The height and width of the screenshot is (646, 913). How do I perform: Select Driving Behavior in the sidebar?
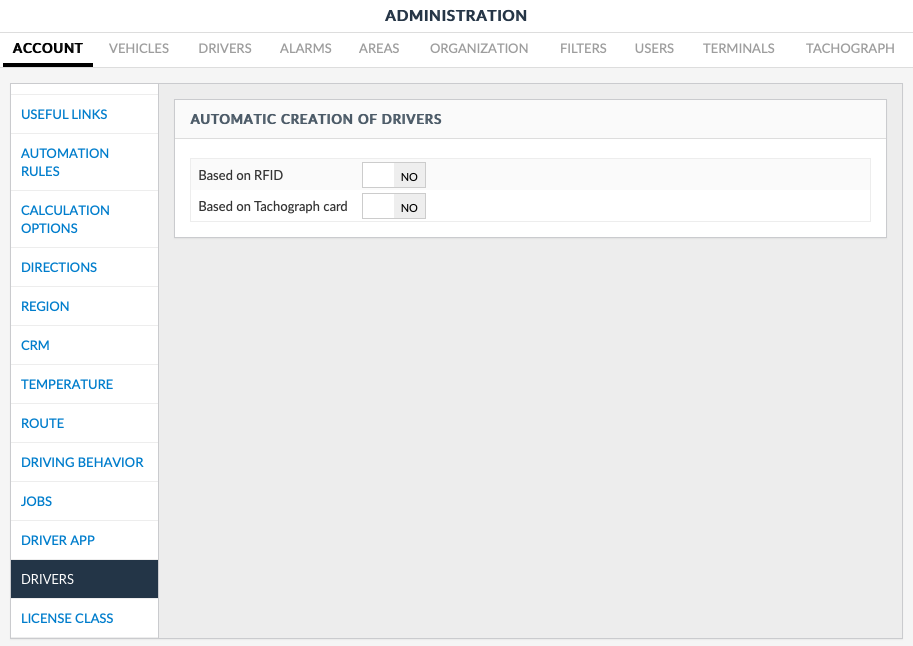point(82,462)
